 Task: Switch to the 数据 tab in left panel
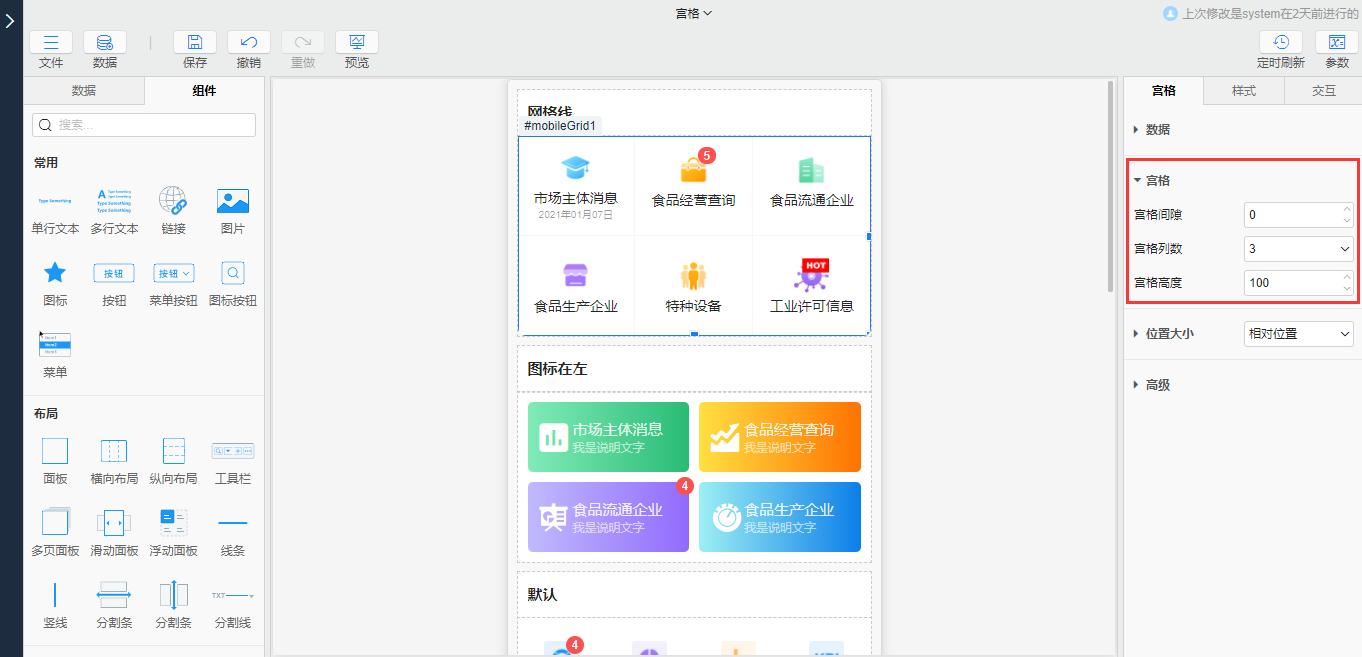84,91
